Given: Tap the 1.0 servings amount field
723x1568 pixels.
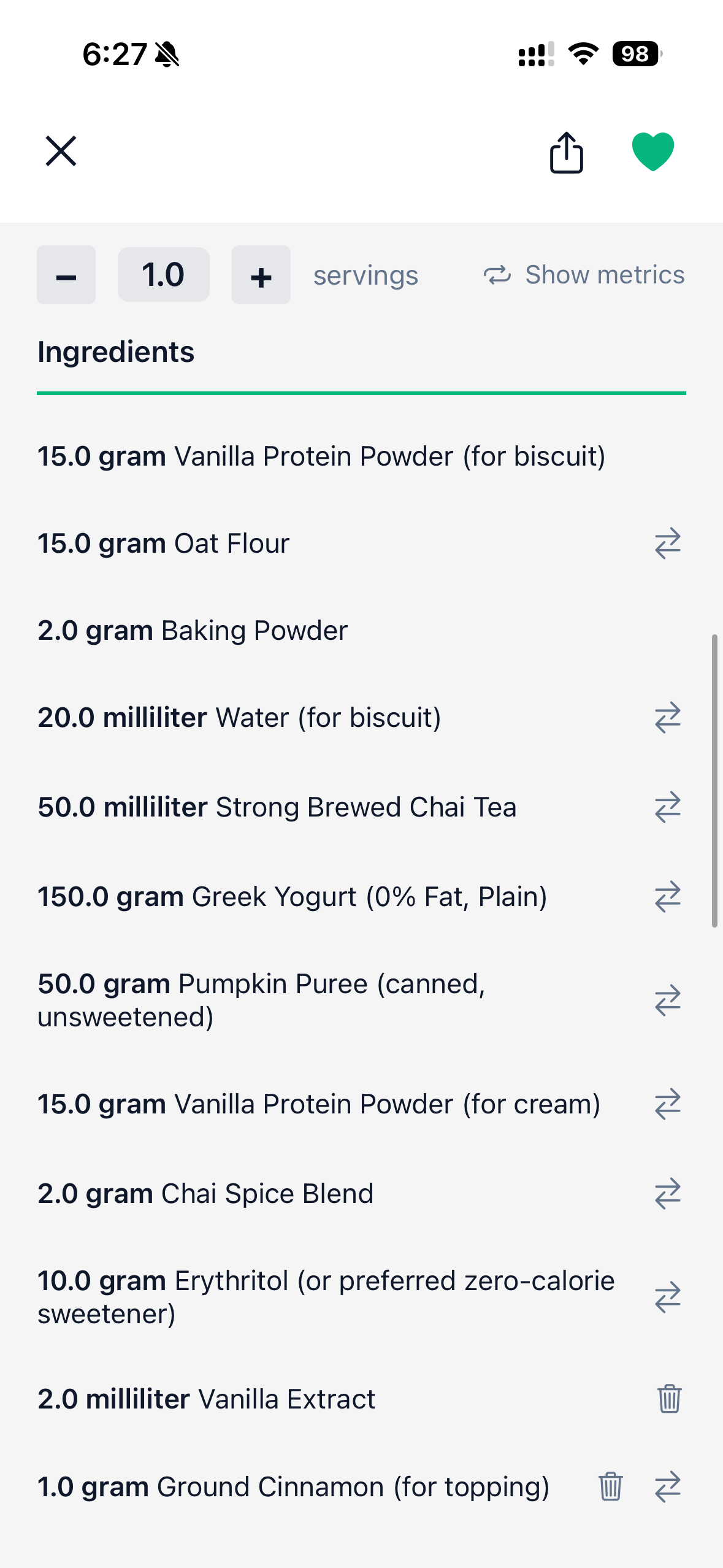Looking at the screenshot, I should (x=163, y=275).
